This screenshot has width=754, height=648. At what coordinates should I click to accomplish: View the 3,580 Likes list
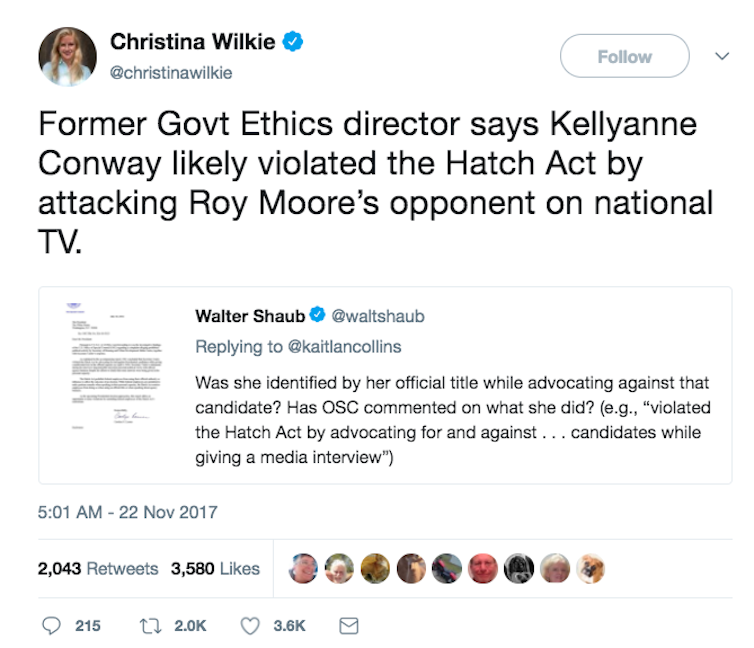(x=215, y=568)
